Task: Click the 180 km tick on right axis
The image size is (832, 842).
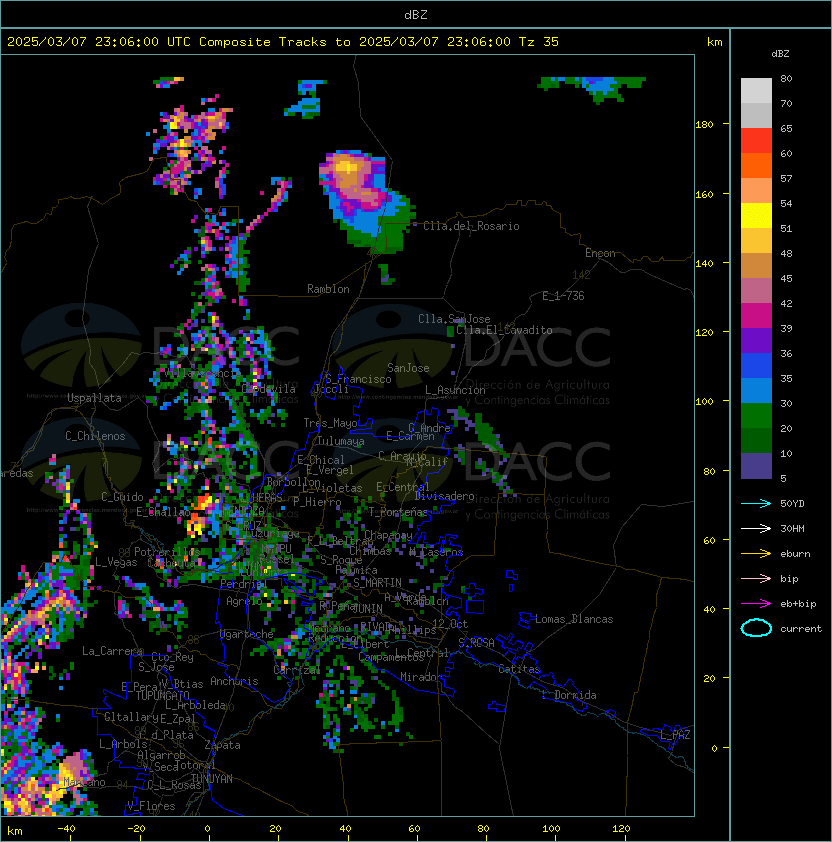Action: pyautogui.click(x=704, y=125)
